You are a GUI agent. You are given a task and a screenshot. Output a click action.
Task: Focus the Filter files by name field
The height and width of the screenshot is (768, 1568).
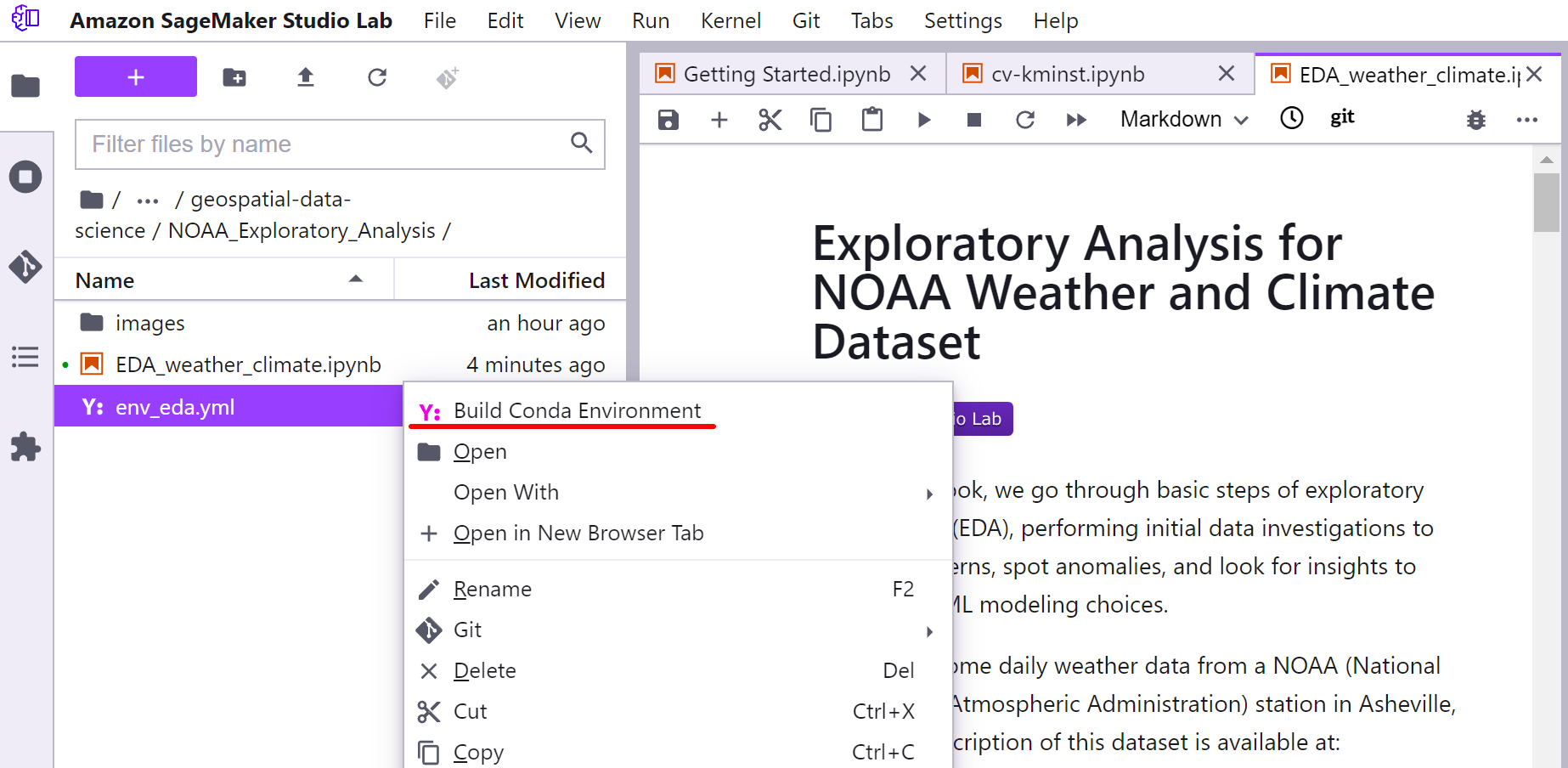[340, 144]
